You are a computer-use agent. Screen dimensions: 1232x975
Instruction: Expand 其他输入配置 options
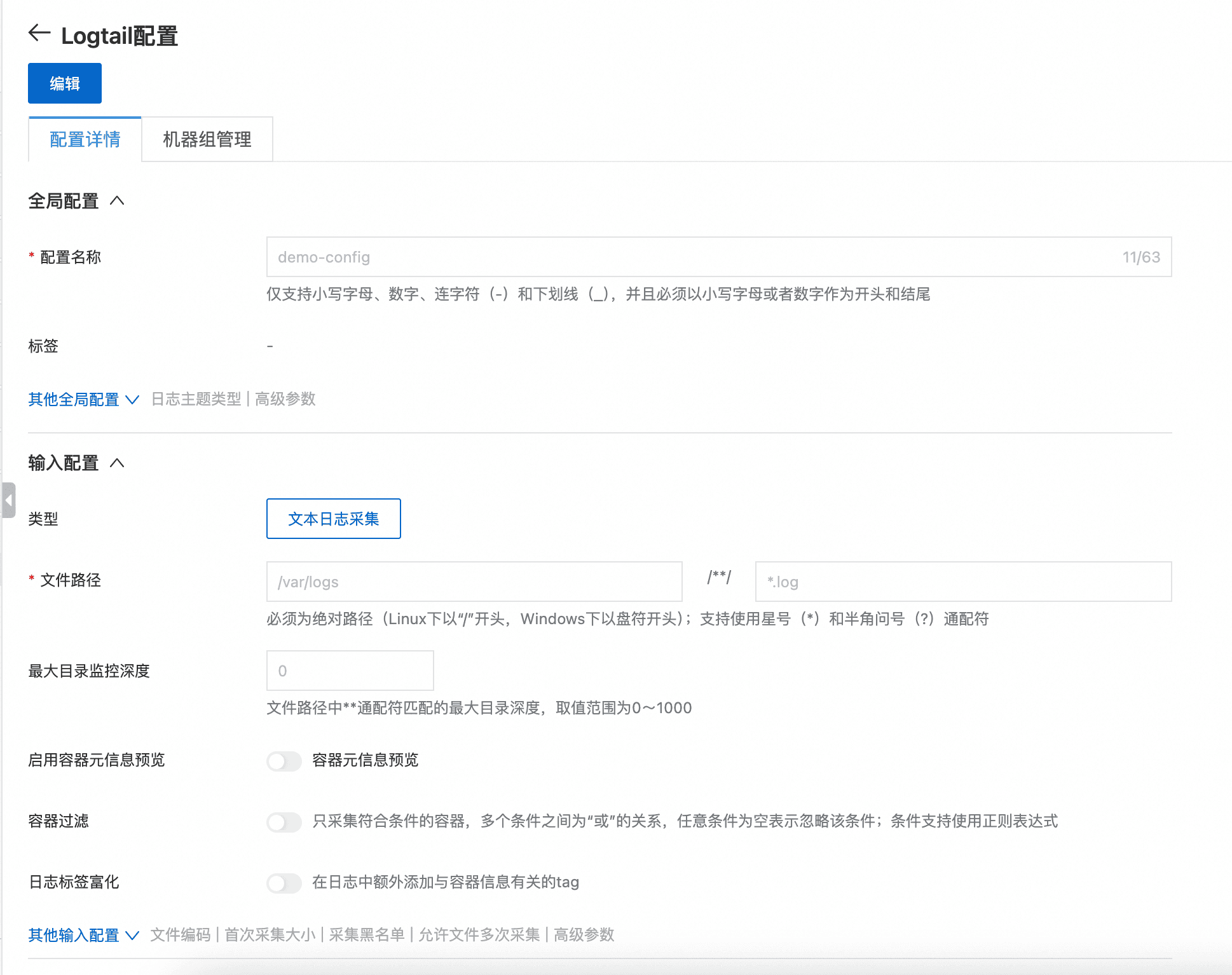pyautogui.click(x=74, y=936)
